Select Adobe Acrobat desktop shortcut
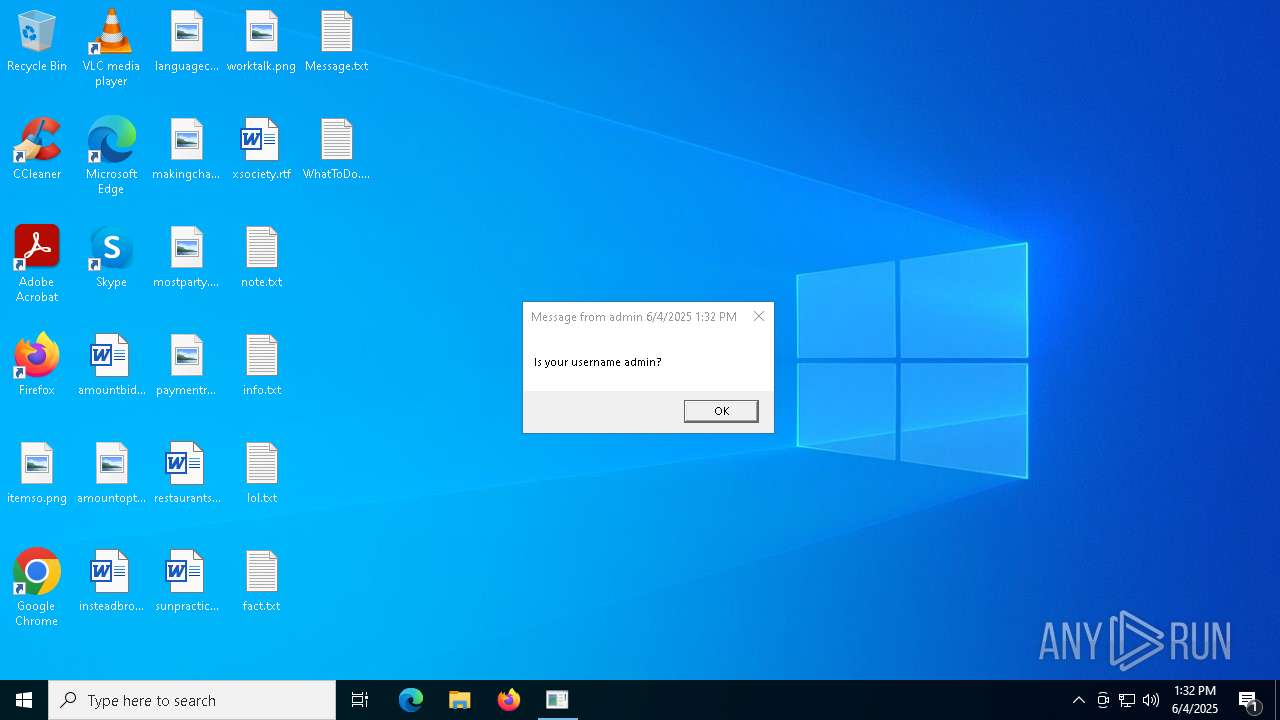Viewport: 1280px width, 720px height. pos(37,264)
